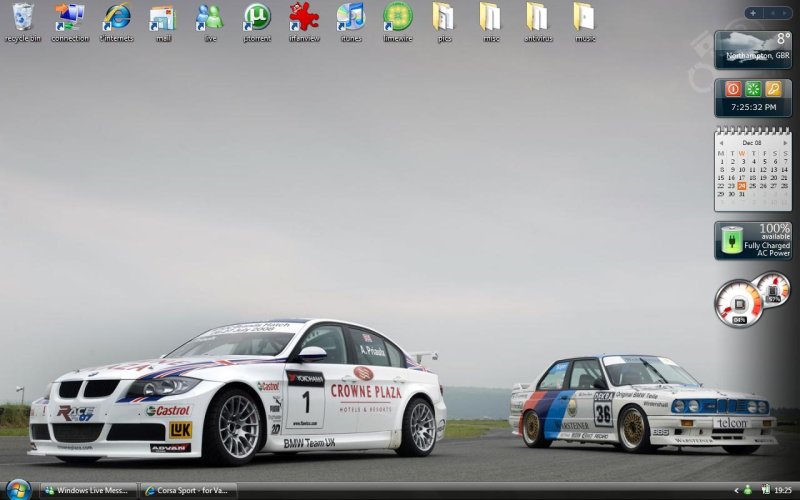Click the large CPU meter dial gadget
Screen dimensions: 800x500
pos(739,304)
